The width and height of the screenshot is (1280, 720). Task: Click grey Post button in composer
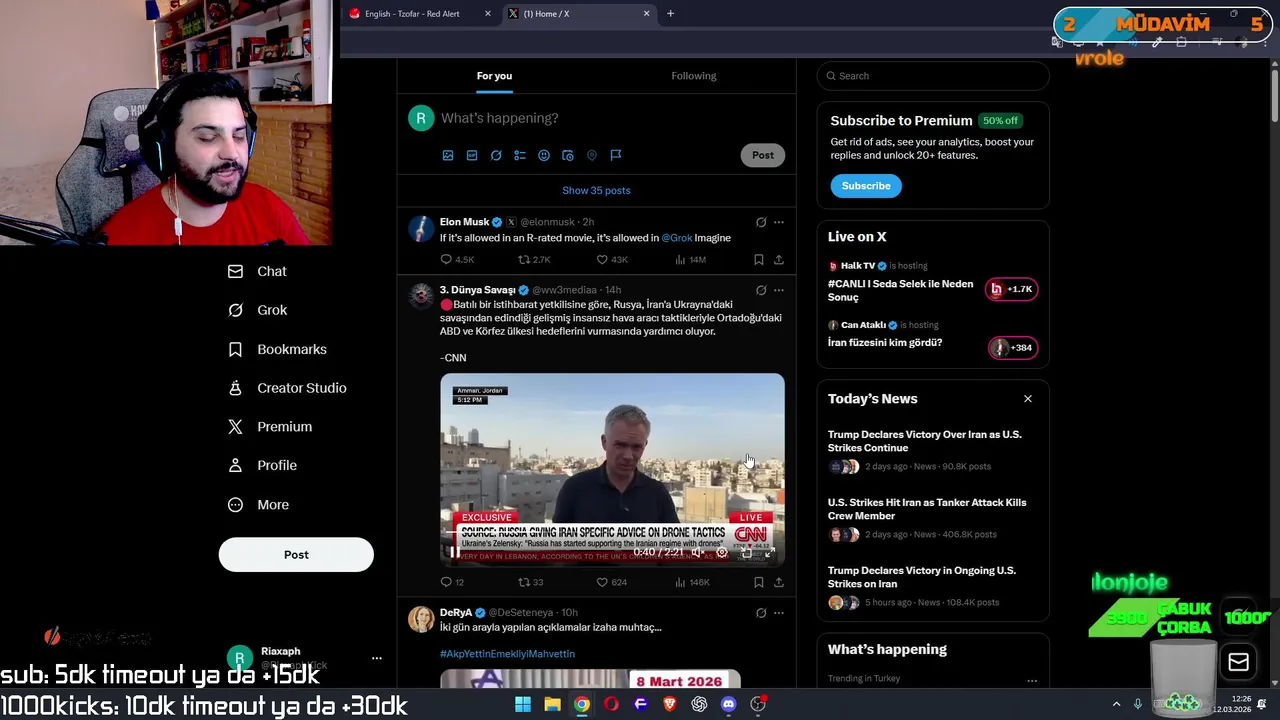(x=763, y=155)
